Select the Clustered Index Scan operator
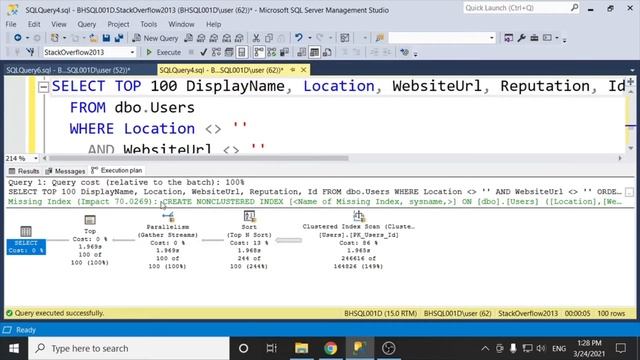 click(x=358, y=240)
